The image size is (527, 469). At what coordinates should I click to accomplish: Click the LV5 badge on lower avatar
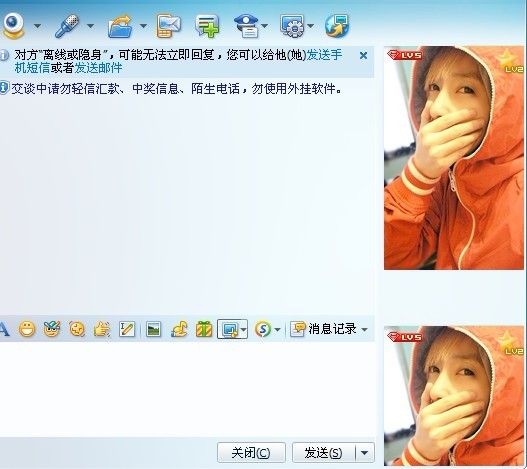point(405,337)
